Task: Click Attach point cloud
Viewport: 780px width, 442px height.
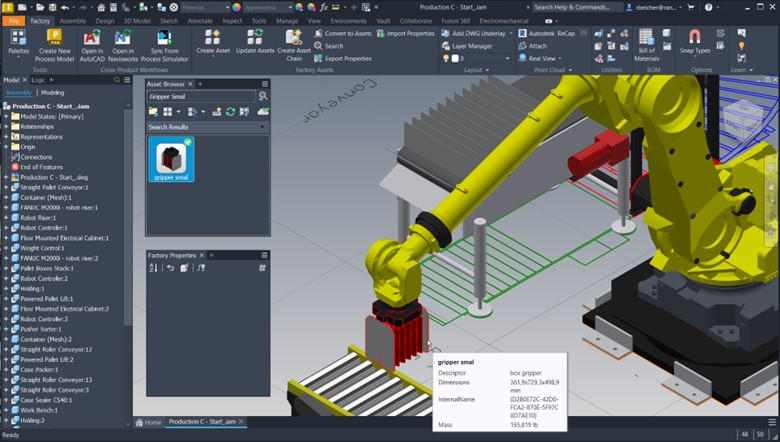Action: (x=532, y=46)
